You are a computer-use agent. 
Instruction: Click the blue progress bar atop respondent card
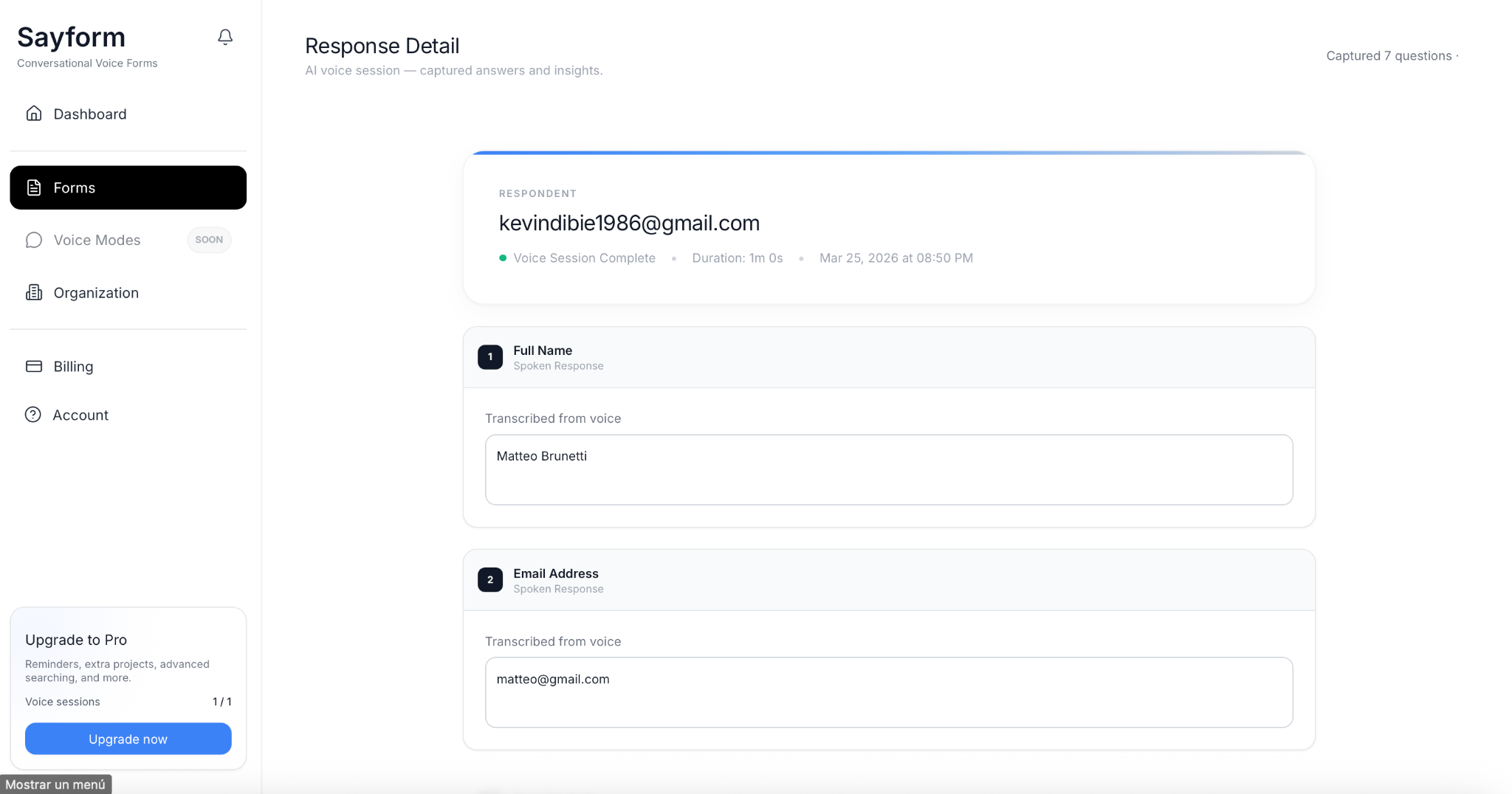(x=889, y=153)
